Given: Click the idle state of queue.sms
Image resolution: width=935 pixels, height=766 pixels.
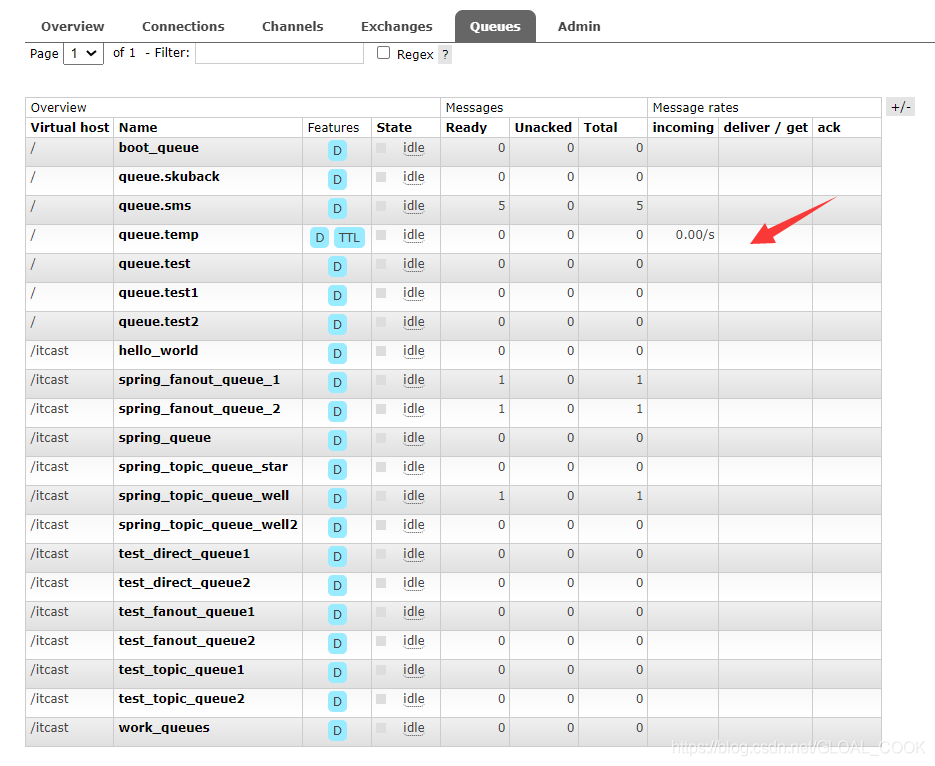Looking at the screenshot, I should pyautogui.click(x=414, y=206).
